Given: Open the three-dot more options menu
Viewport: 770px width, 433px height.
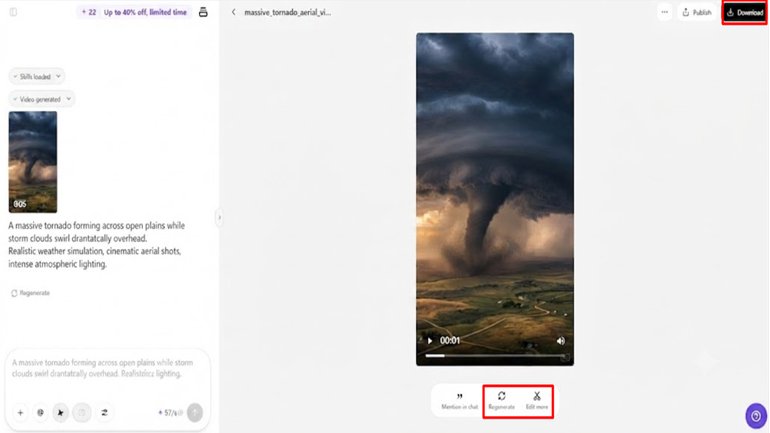Looking at the screenshot, I should click(664, 12).
